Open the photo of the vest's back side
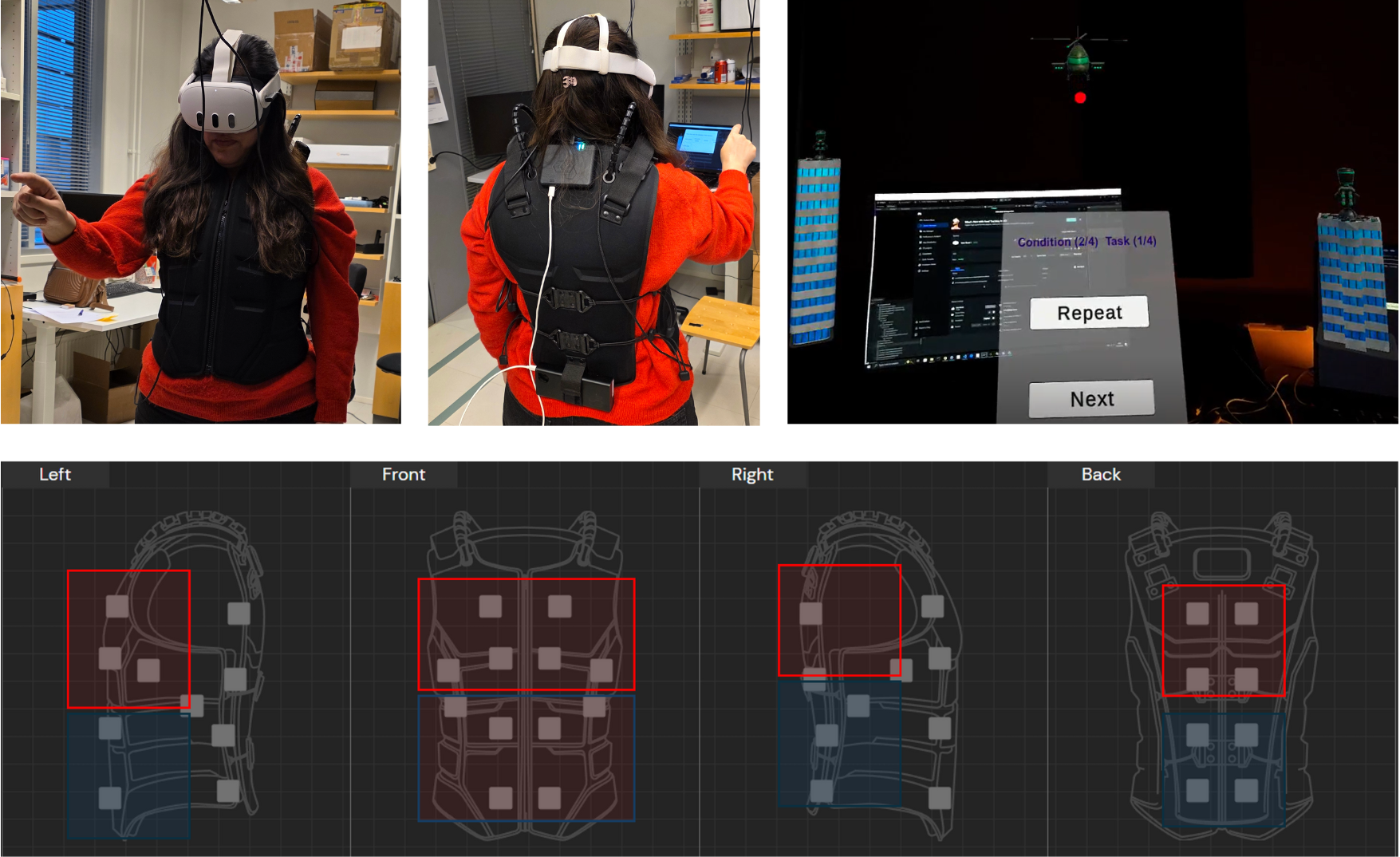1400x857 pixels. [x=594, y=212]
